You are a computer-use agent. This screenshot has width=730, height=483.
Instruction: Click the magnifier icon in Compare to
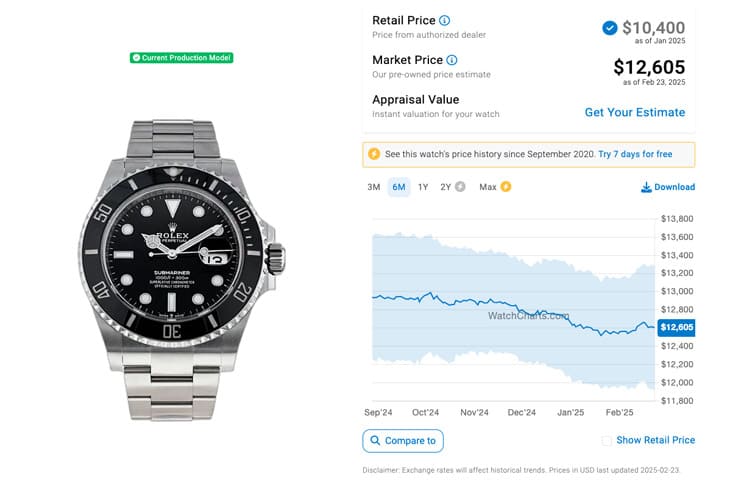375,440
